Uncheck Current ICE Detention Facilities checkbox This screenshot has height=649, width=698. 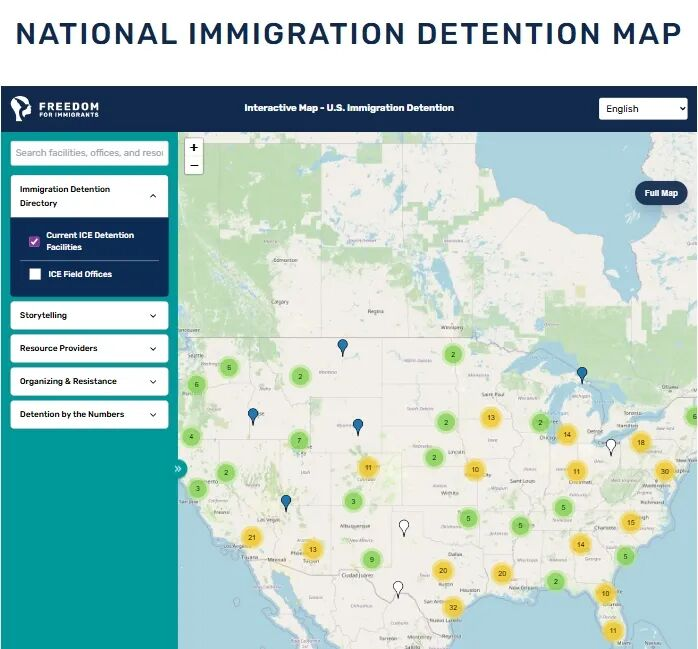[x=35, y=241]
